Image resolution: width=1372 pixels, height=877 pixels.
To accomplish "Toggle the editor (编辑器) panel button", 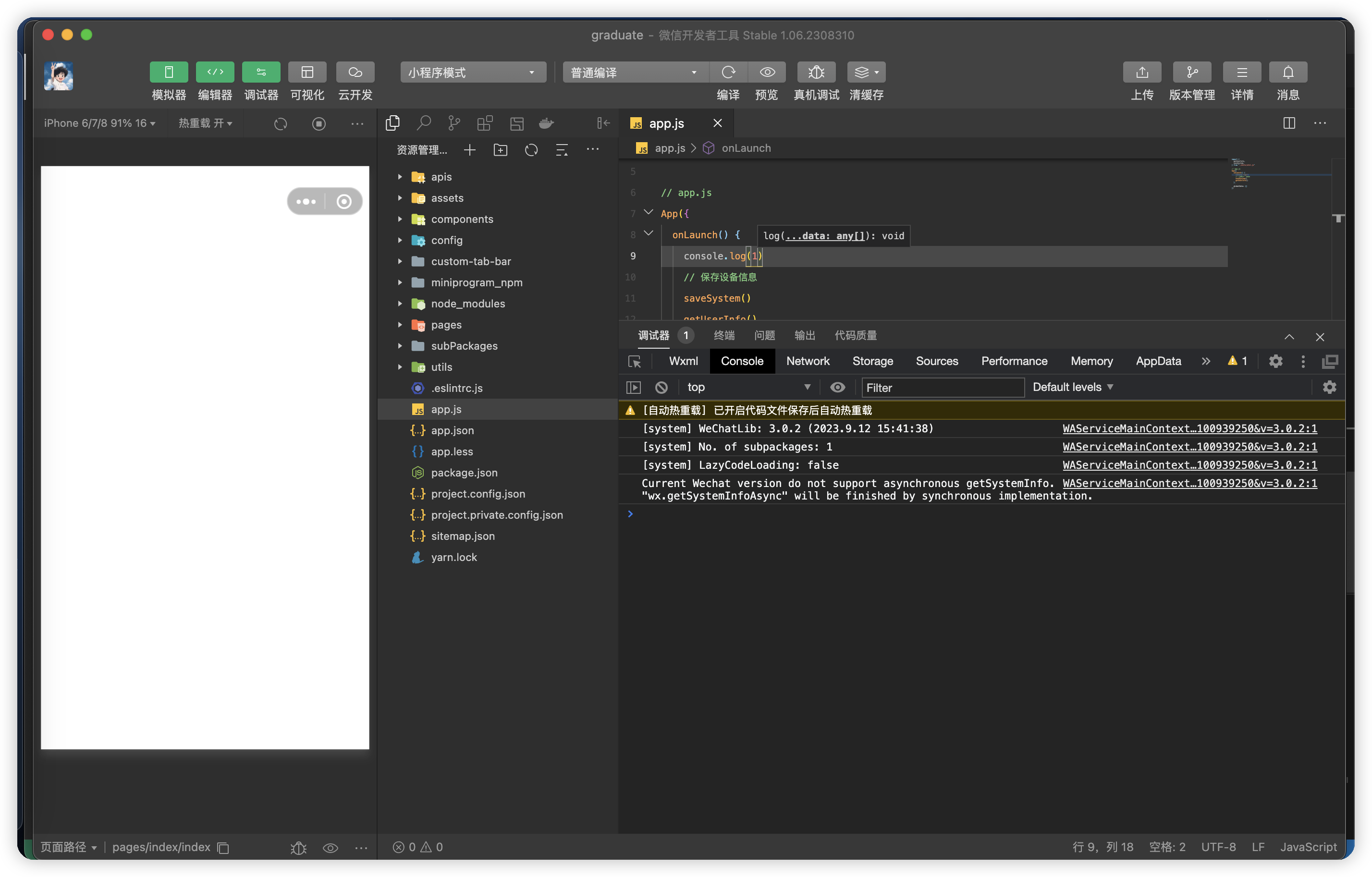I will (215, 73).
